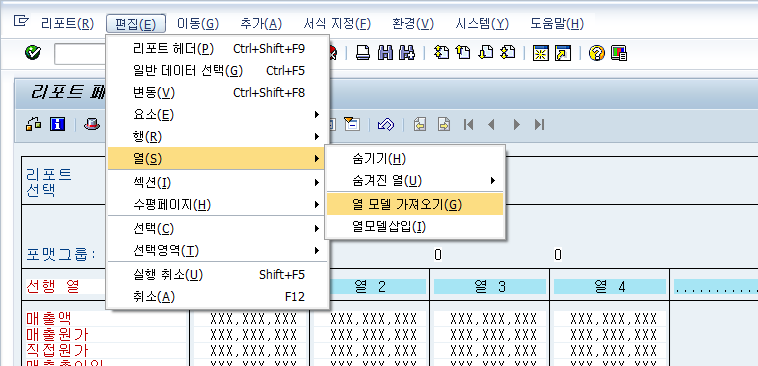The width and height of the screenshot is (758, 366).
Task: Click the Create Shortcut icon
Action: (563, 53)
